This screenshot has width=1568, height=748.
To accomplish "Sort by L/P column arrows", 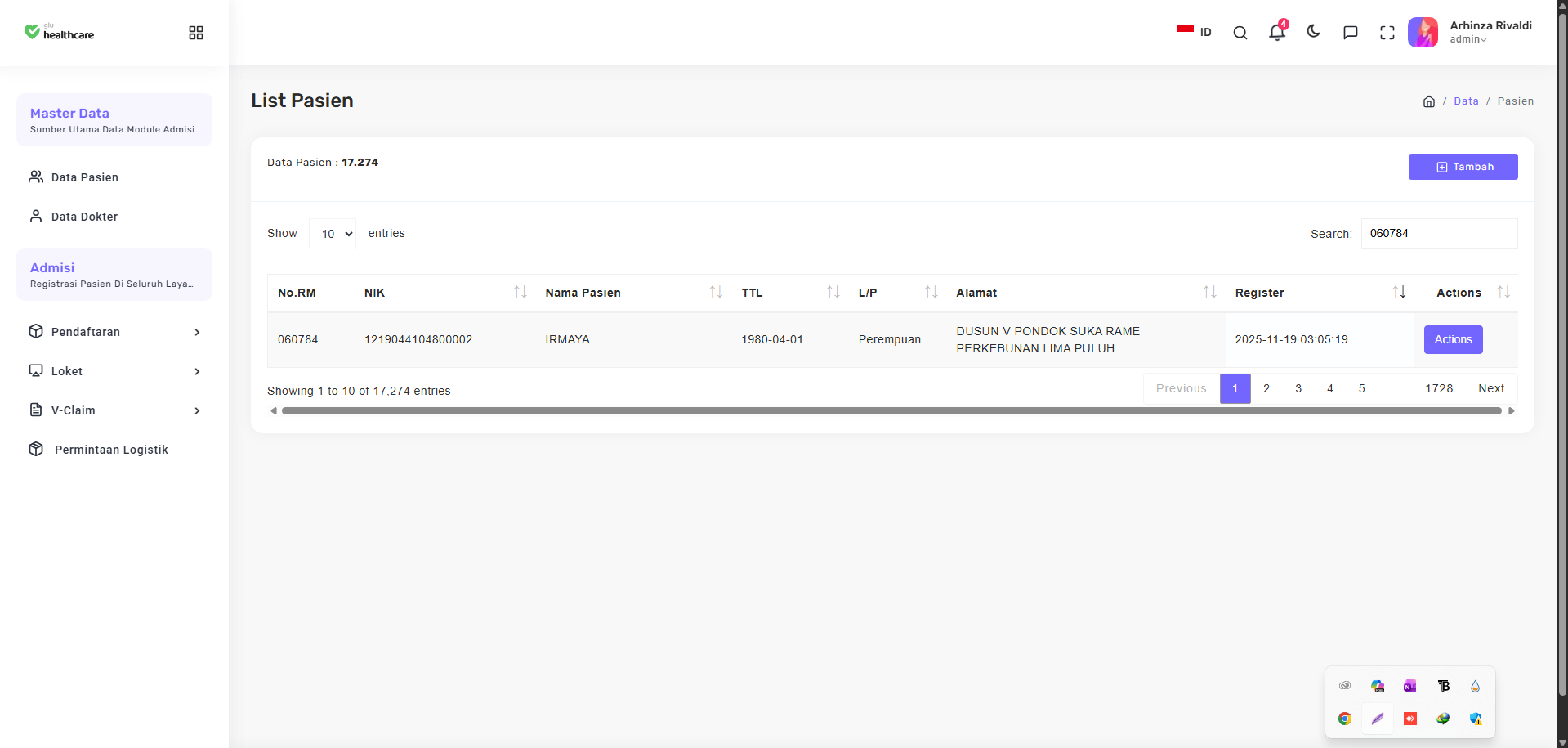I will [x=931, y=292].
